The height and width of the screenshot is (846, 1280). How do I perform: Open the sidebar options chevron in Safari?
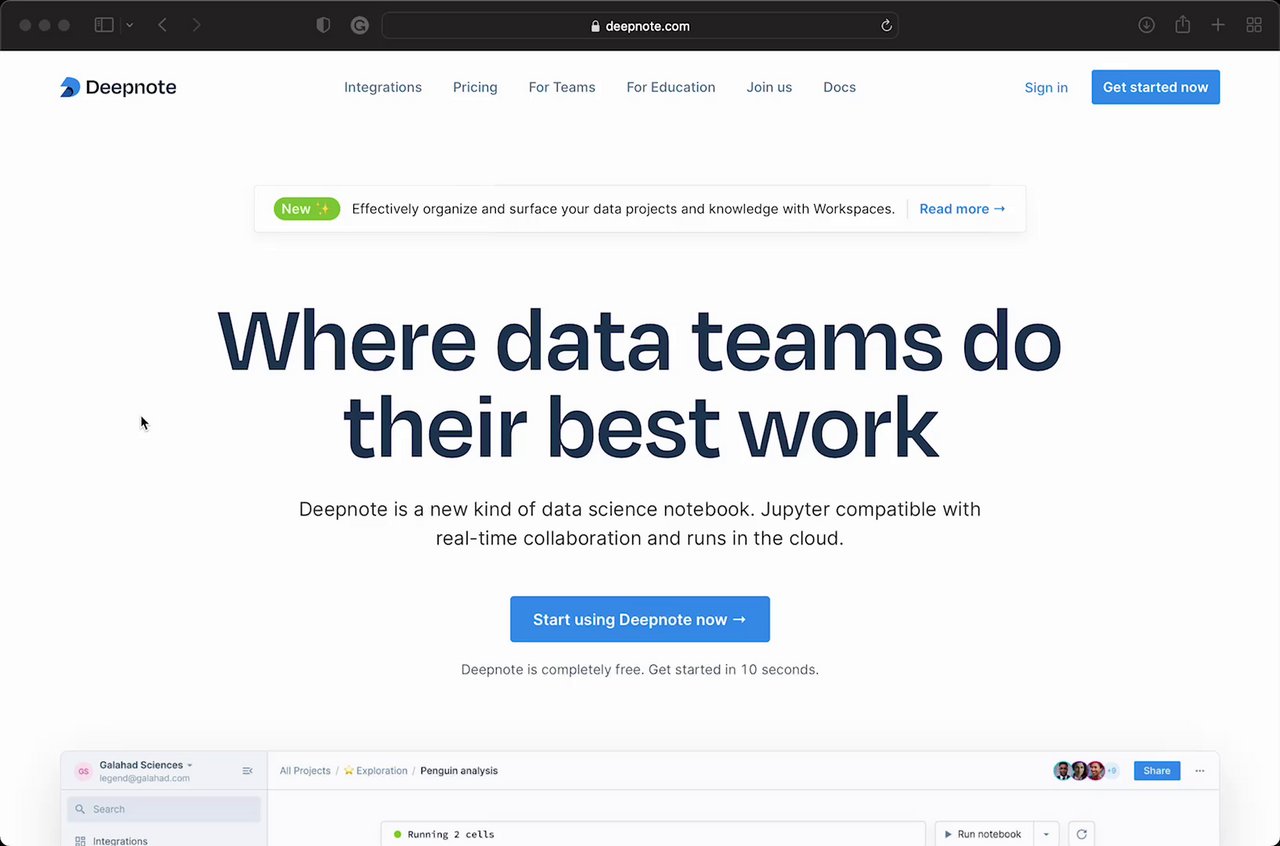click(130, 25)
